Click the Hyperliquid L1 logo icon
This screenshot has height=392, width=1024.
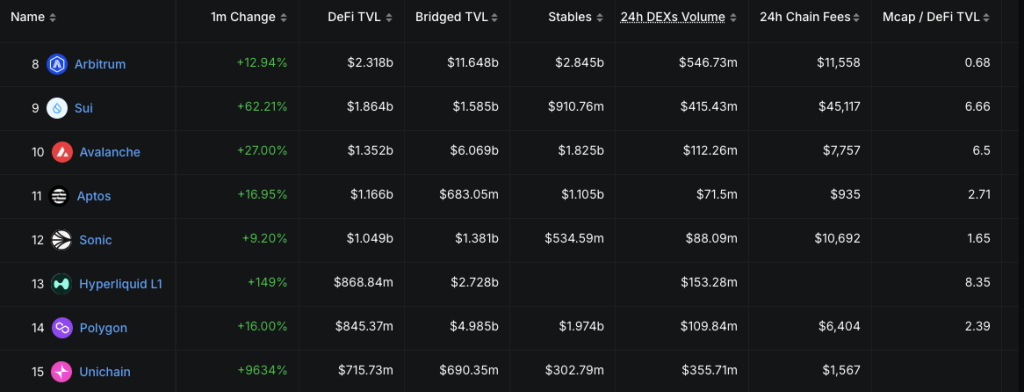tap(61, 284)
